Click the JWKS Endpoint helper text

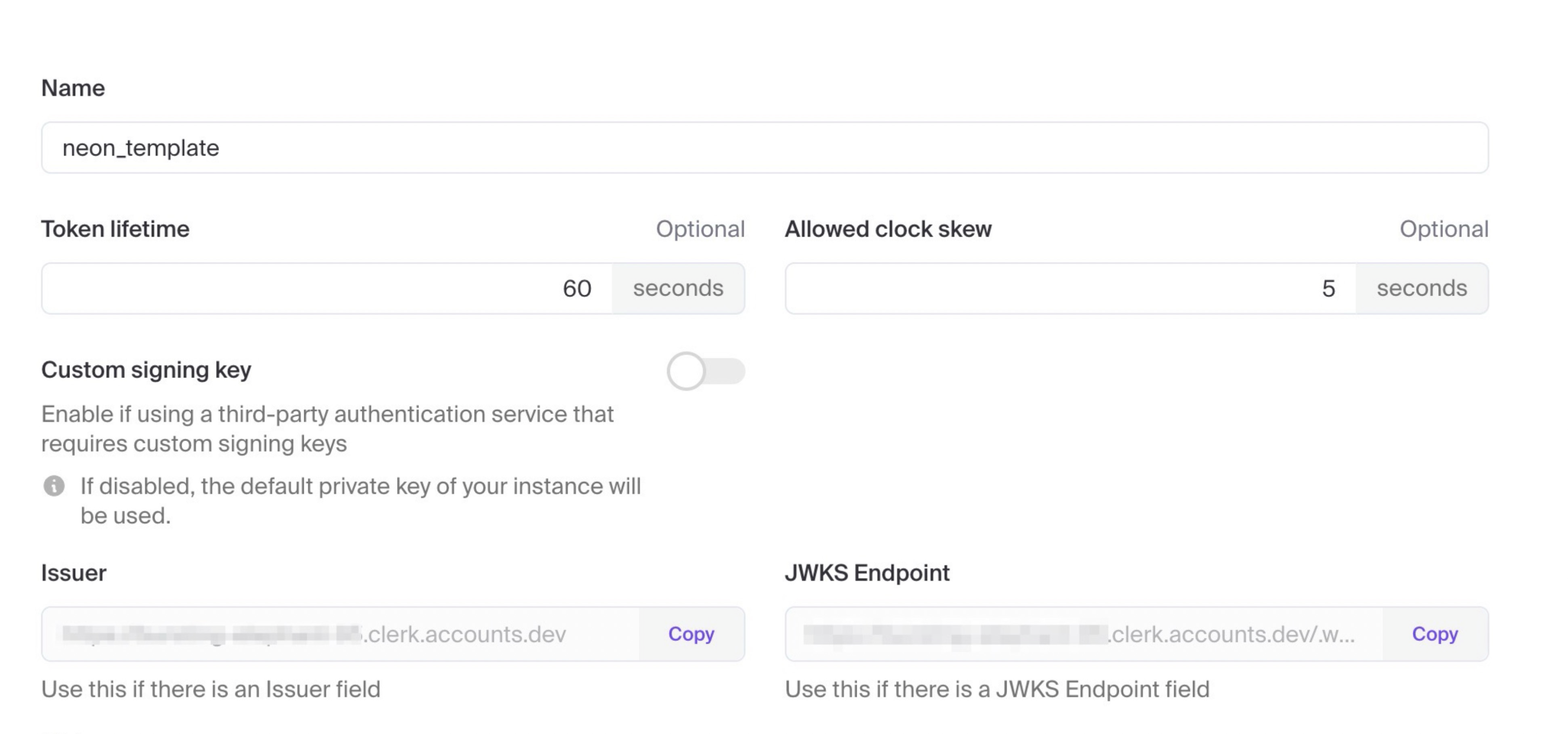[x=997, y=690]
